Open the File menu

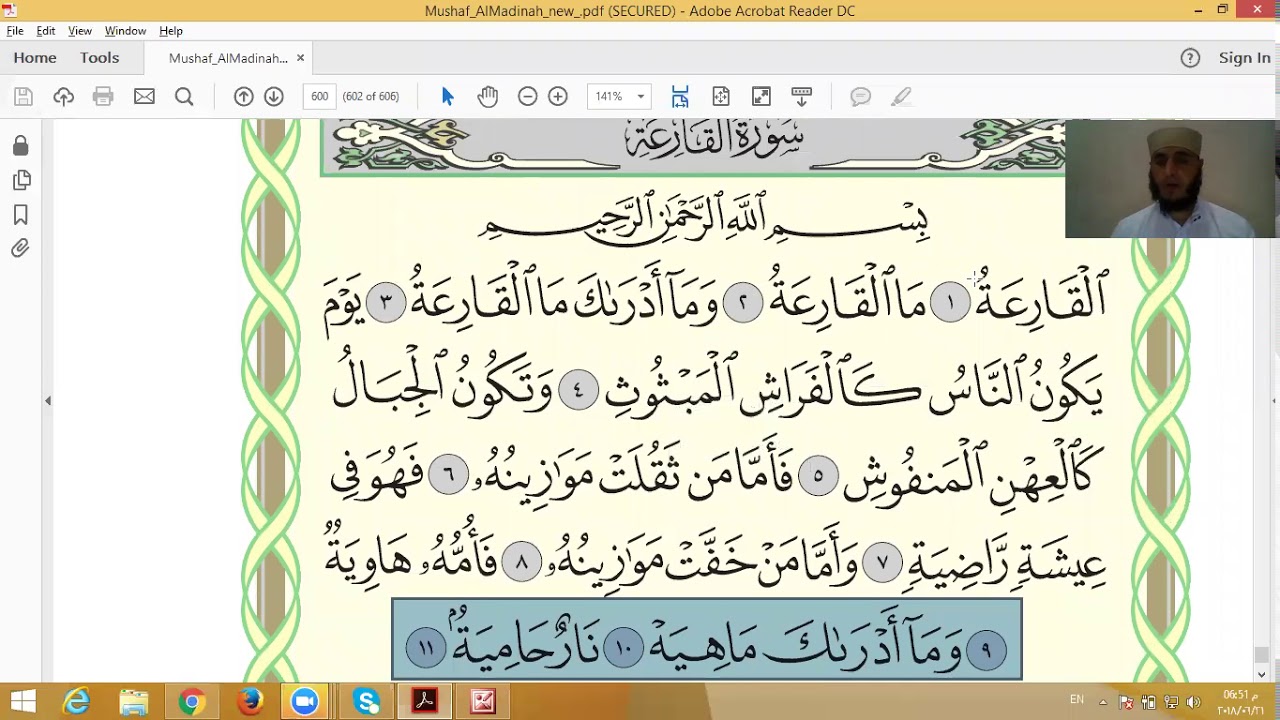pos(15,31)
